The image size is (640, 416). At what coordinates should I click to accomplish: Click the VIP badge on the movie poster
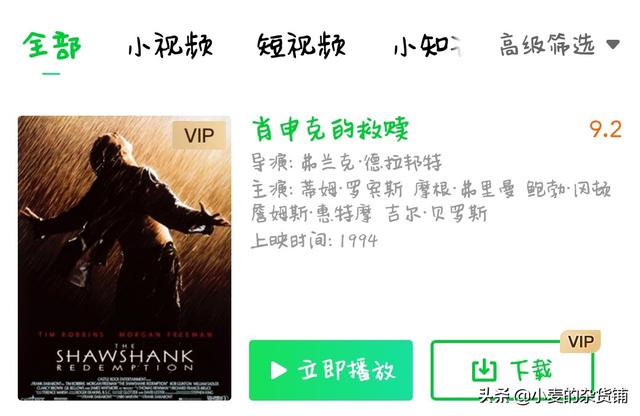click(x=199, y=135)
